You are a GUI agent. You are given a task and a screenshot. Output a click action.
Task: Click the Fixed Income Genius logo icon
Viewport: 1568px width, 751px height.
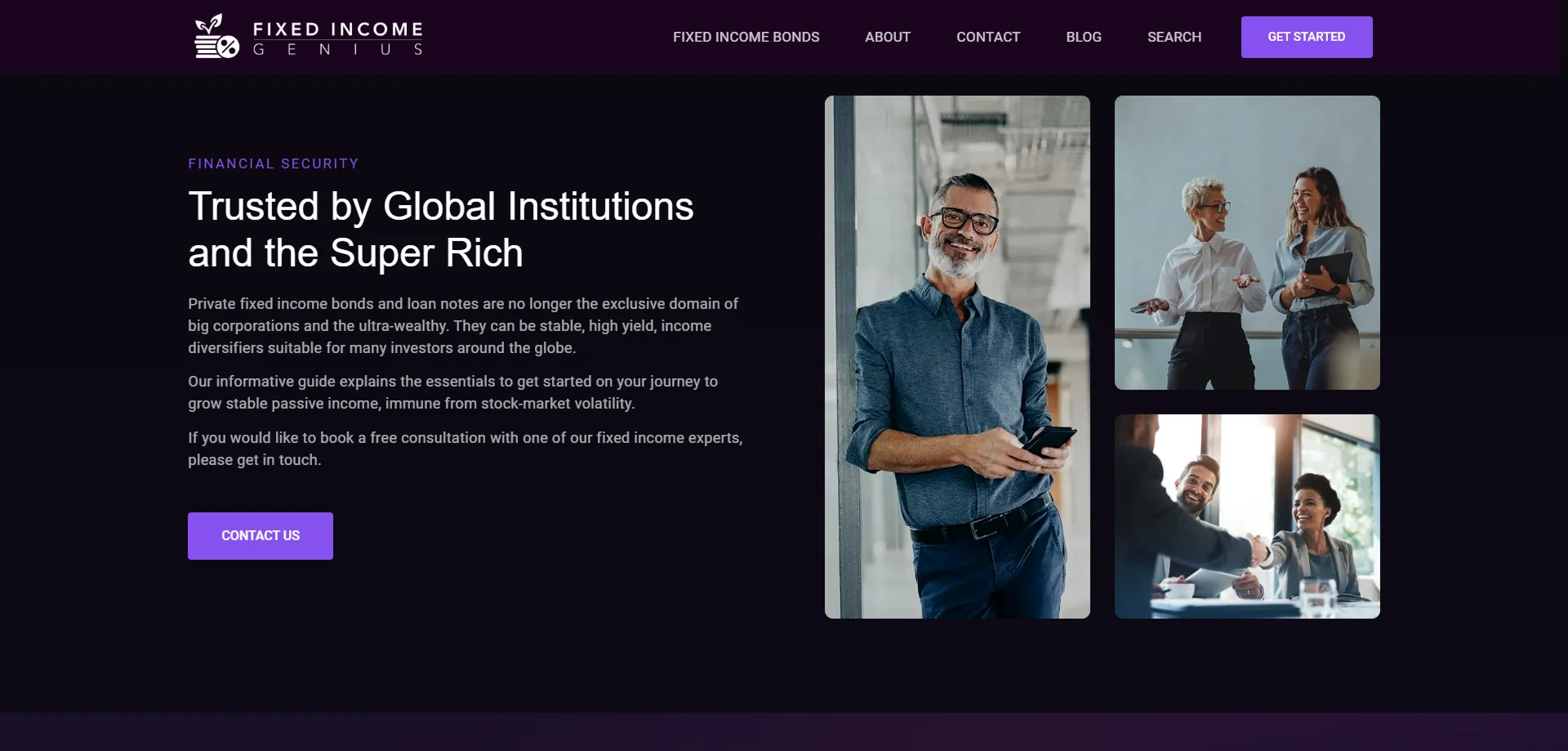pyautogui.click(x=216, y=37)
